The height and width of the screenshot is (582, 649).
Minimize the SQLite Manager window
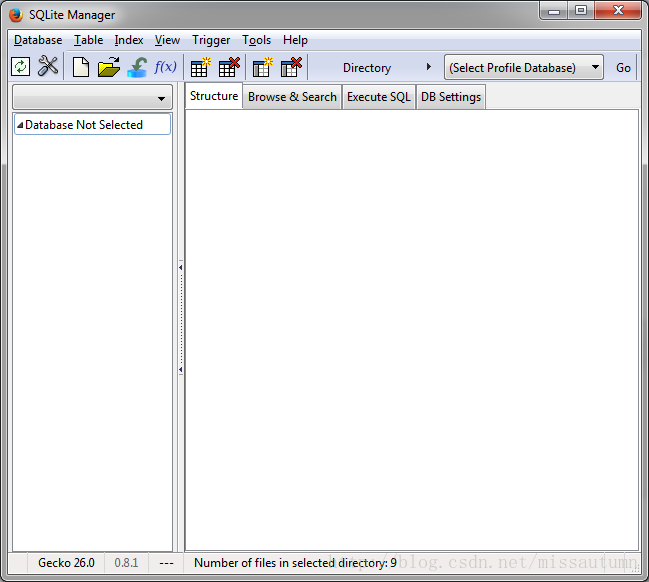554,11
